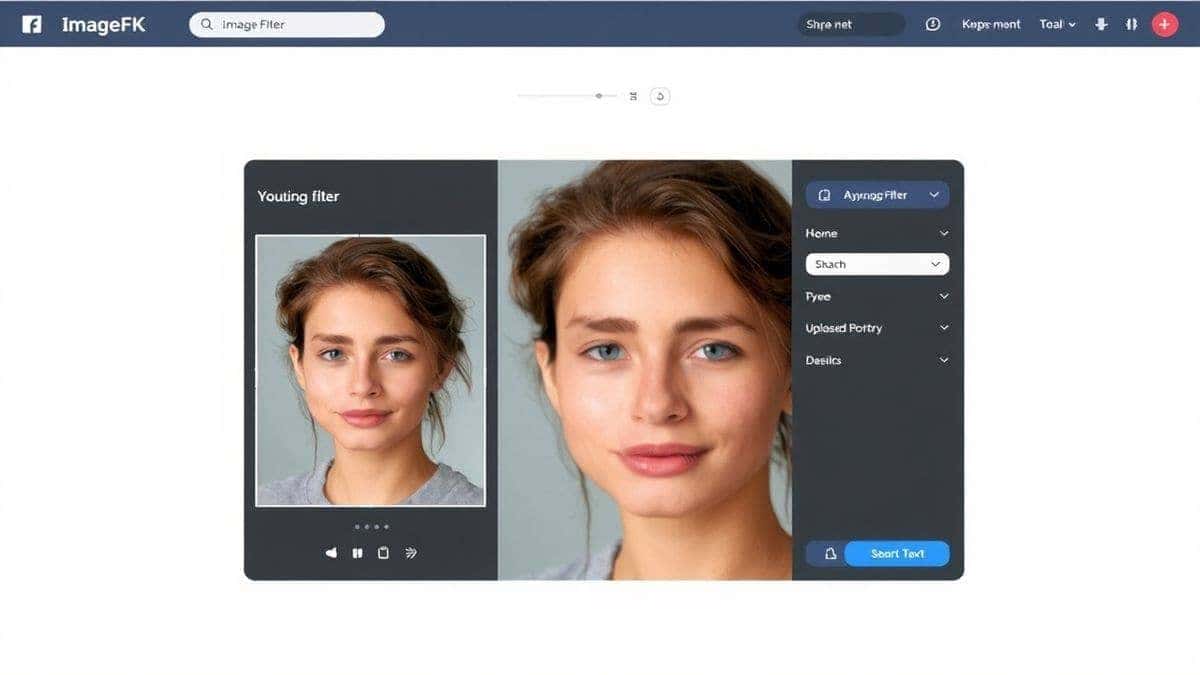Focus the Image Filter search field

pos(287,24)
